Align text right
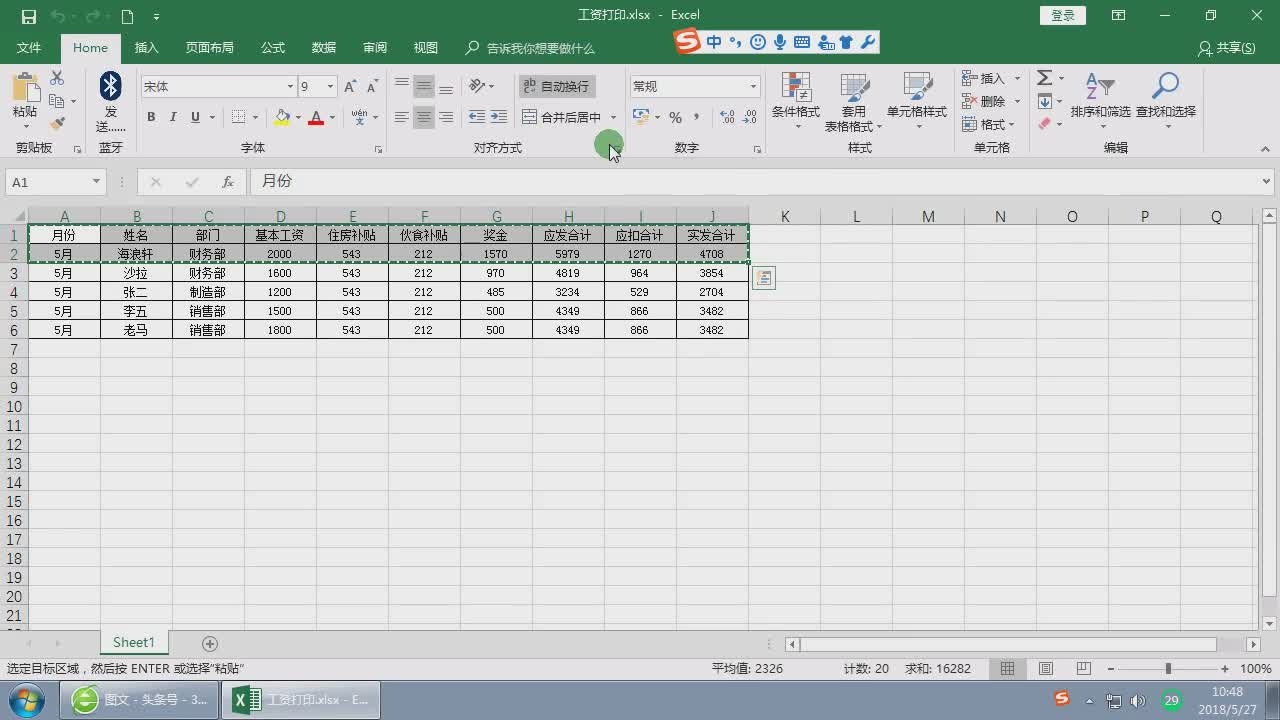This screenshot has height=720, width=1280. (x=446, y=117)
